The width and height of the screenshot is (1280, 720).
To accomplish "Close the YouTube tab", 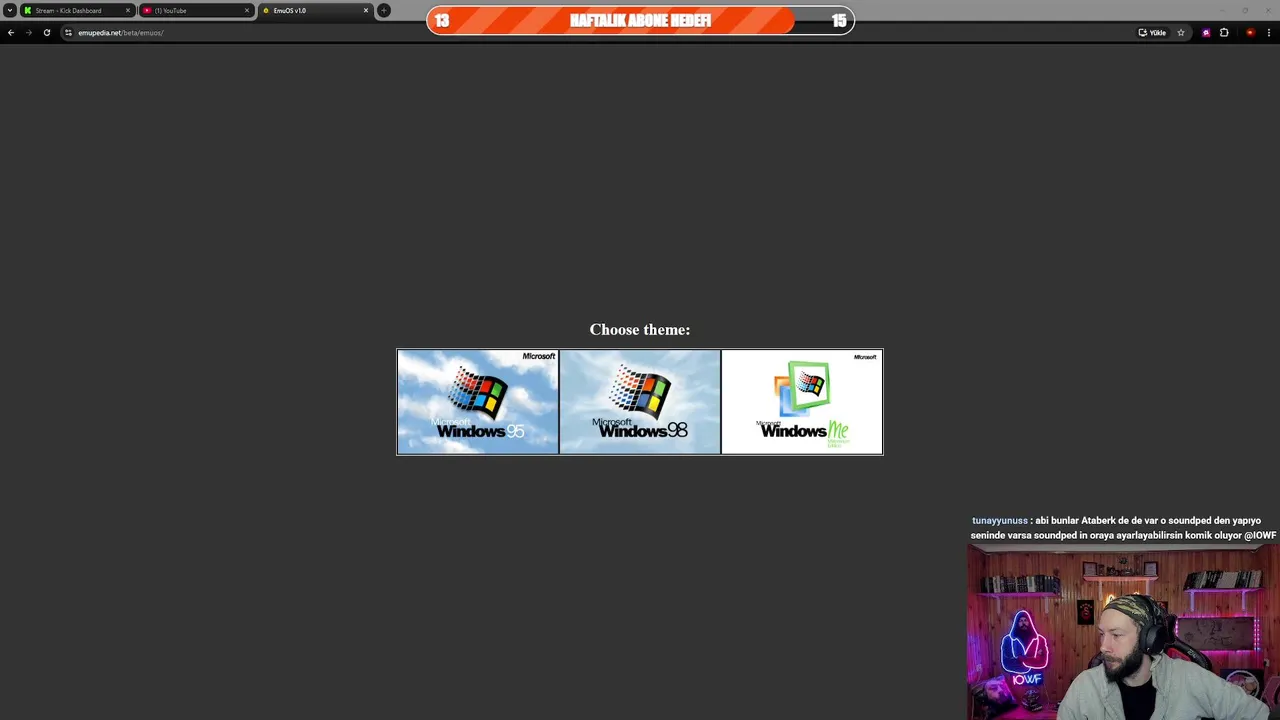I will (247, 11).
